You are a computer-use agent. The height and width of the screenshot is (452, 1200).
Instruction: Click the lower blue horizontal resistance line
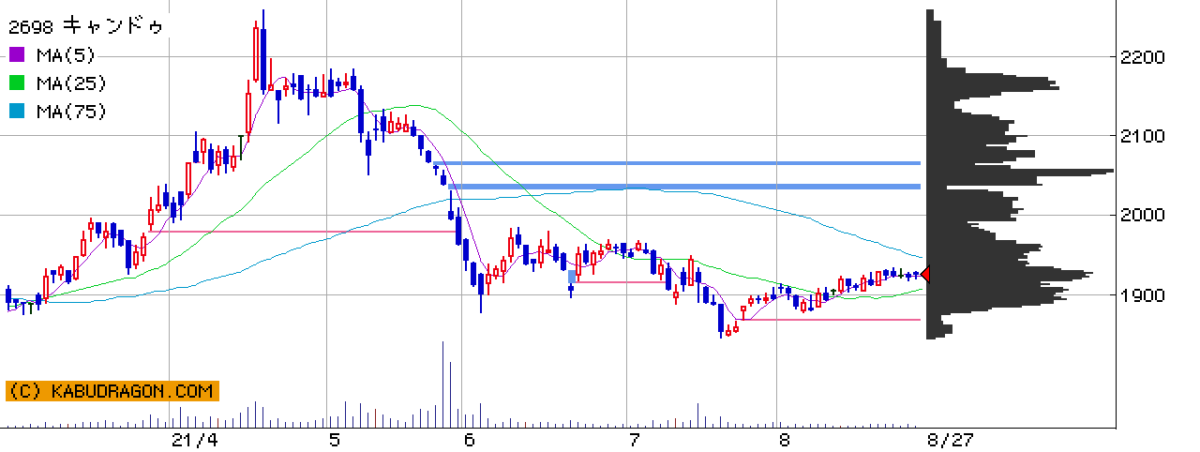(685, 186)
